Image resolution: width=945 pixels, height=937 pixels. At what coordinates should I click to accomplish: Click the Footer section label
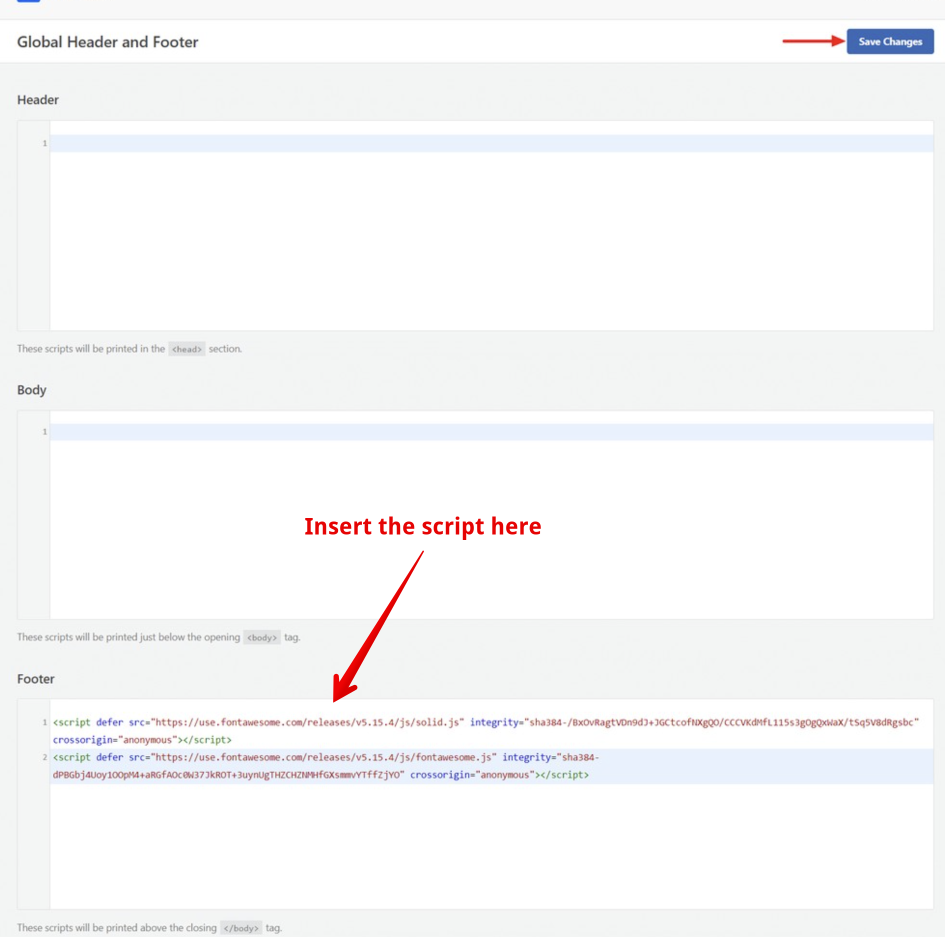pyautogui.click(x=36, y=678)
